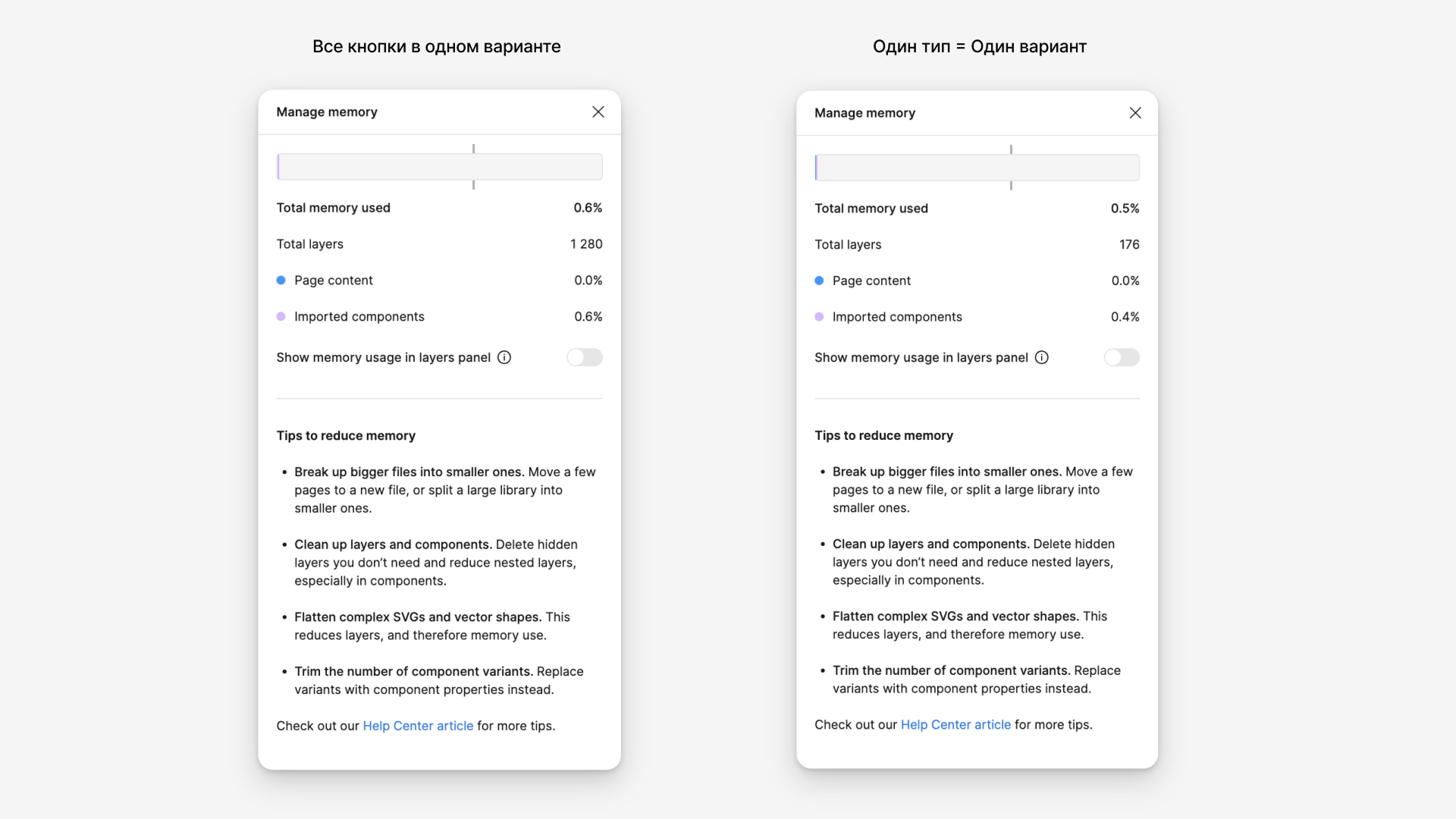Screen dimensions: 1456x819
Task: Click purple dot beside Imported components 0.6%
Action: [281, 317]
